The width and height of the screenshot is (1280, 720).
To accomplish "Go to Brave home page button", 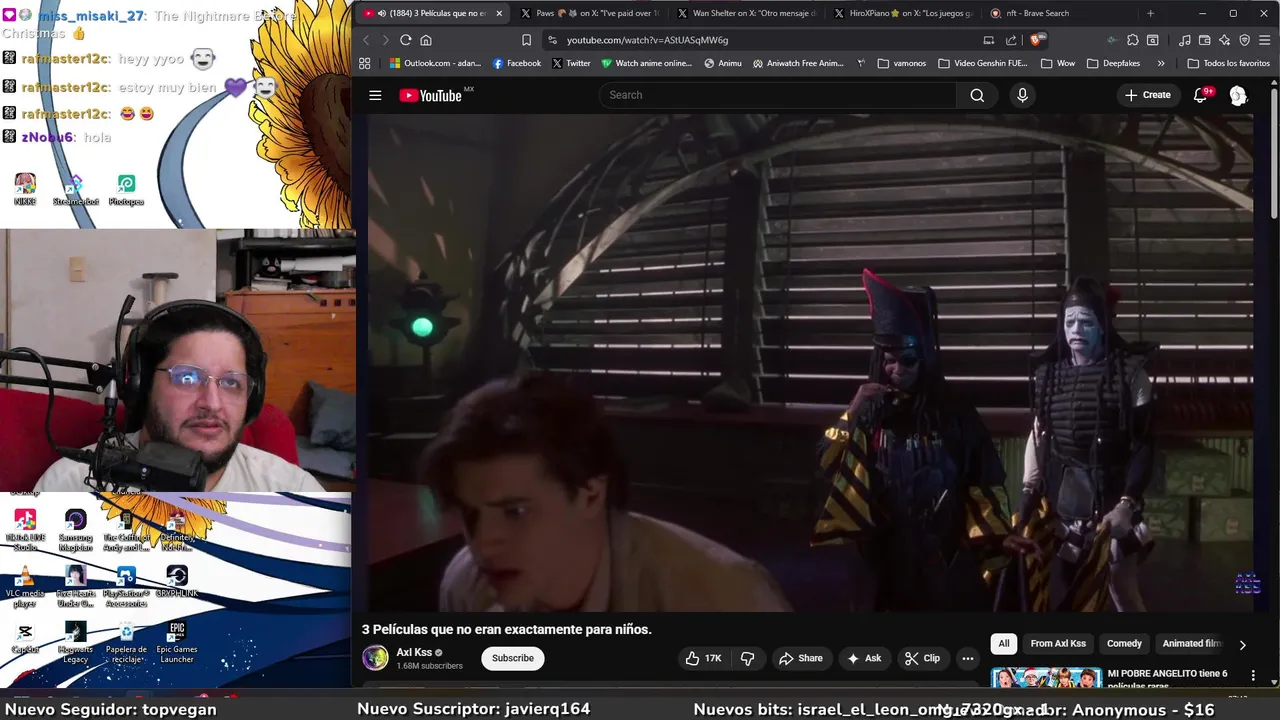I will pos(426,40).
